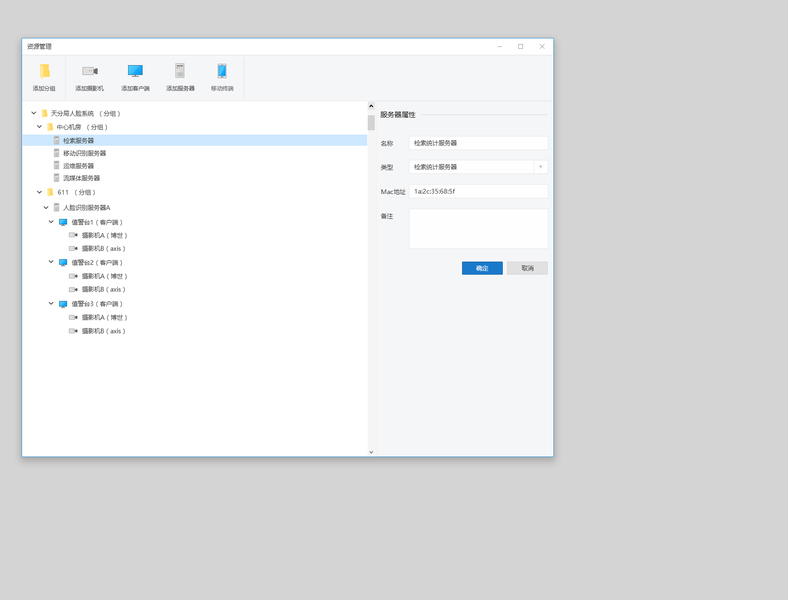Screen dimensions: 788x600
Task: Click the server icon beside 检索服务器
Action: pos(56,140)
